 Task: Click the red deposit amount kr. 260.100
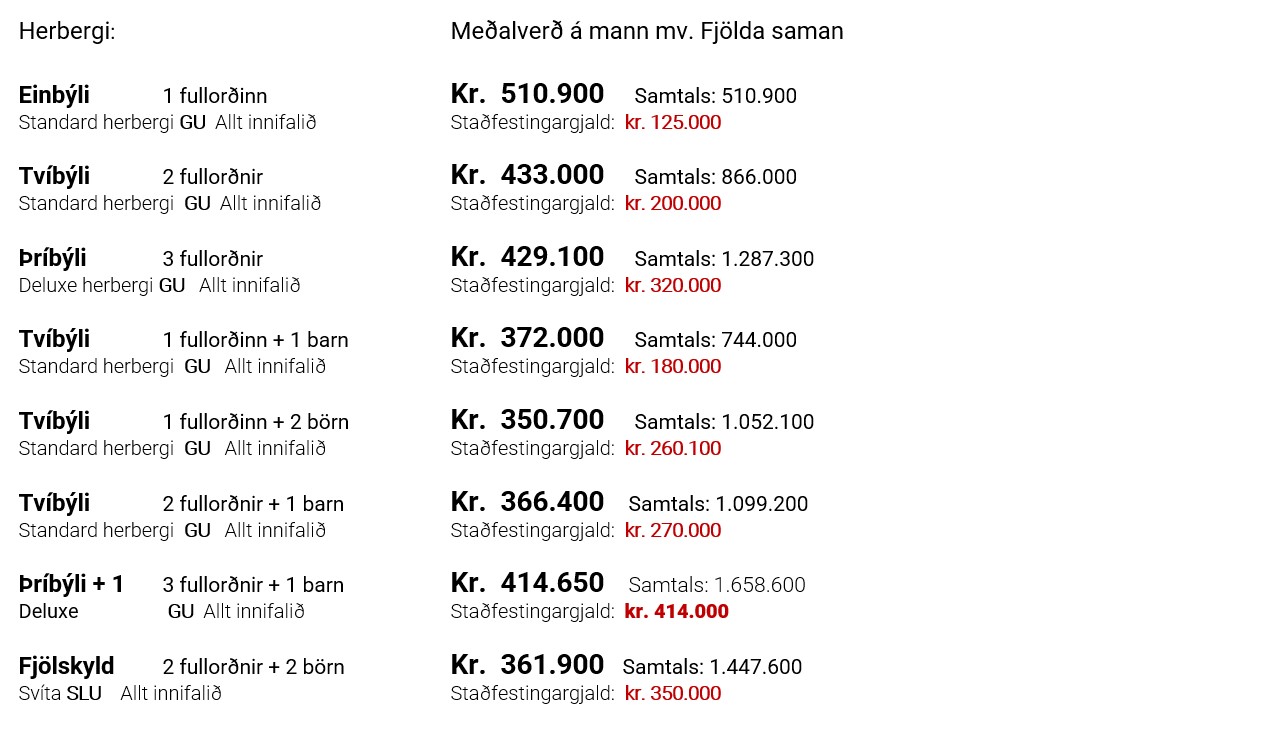(x=672, y=449)
